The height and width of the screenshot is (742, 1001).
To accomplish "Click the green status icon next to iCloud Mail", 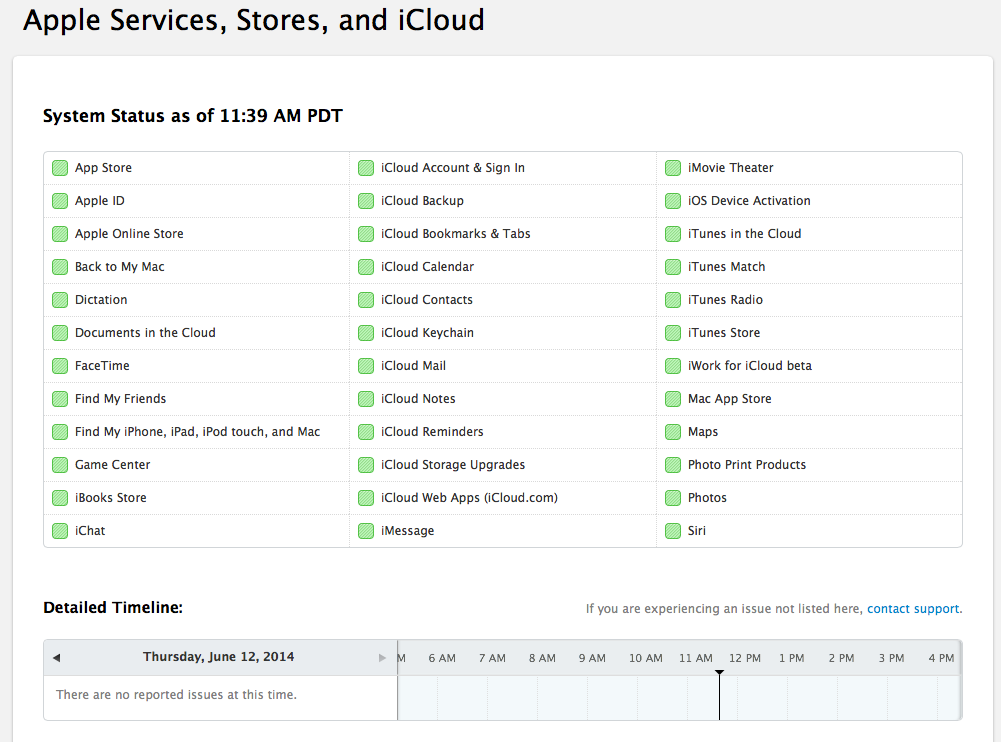I will (366, 366).
